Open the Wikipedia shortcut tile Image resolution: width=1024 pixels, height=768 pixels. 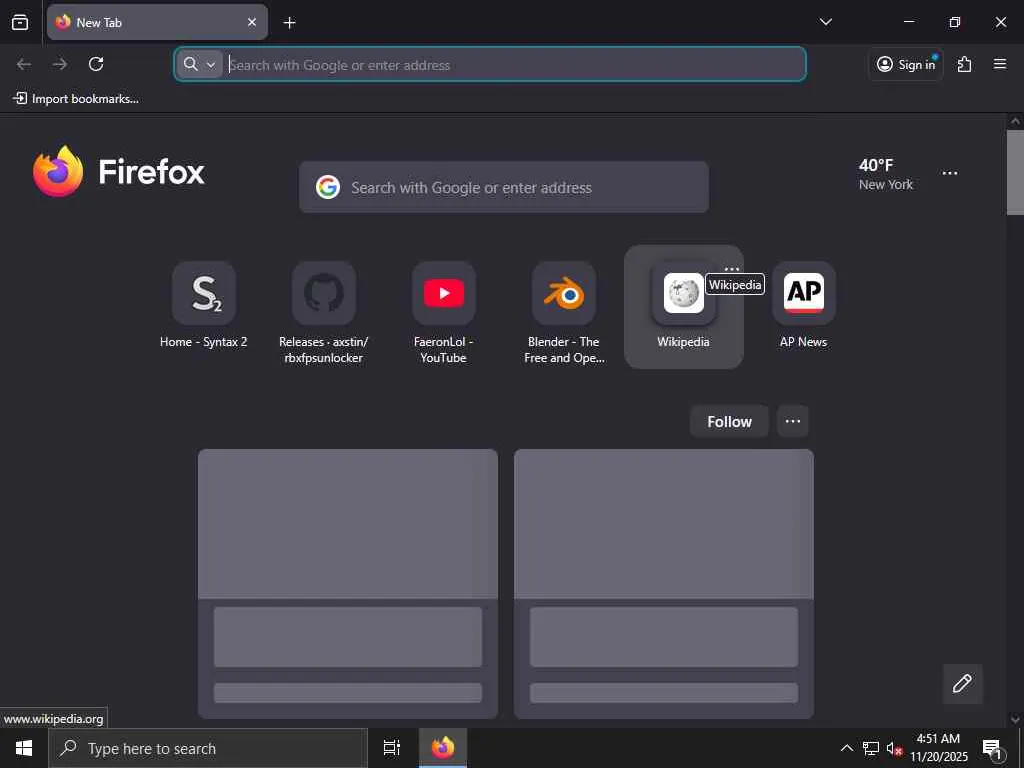(684, 306)
